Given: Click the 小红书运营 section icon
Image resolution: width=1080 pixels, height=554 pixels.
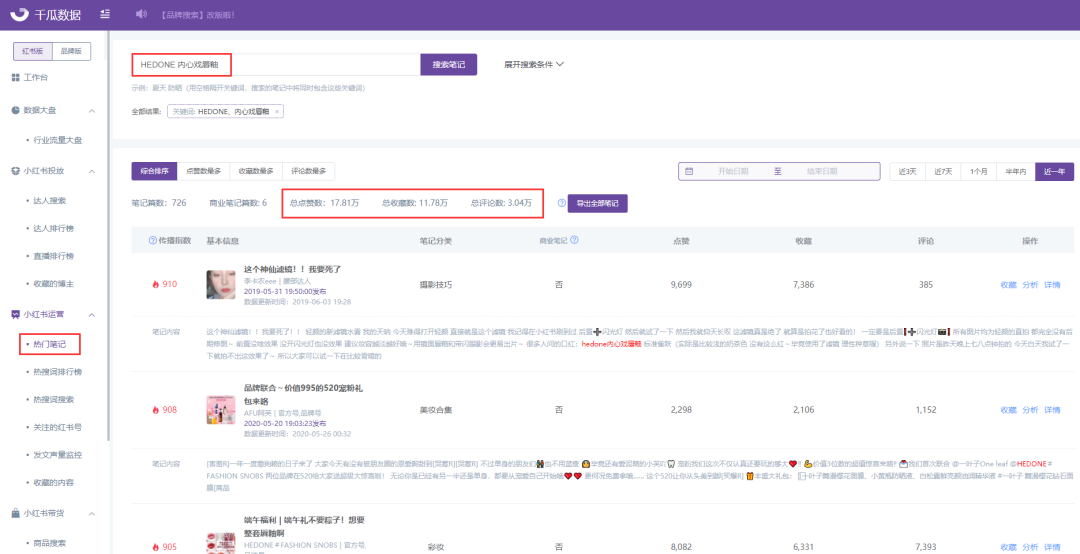Looking at the screenshot, I should (15, 314).
